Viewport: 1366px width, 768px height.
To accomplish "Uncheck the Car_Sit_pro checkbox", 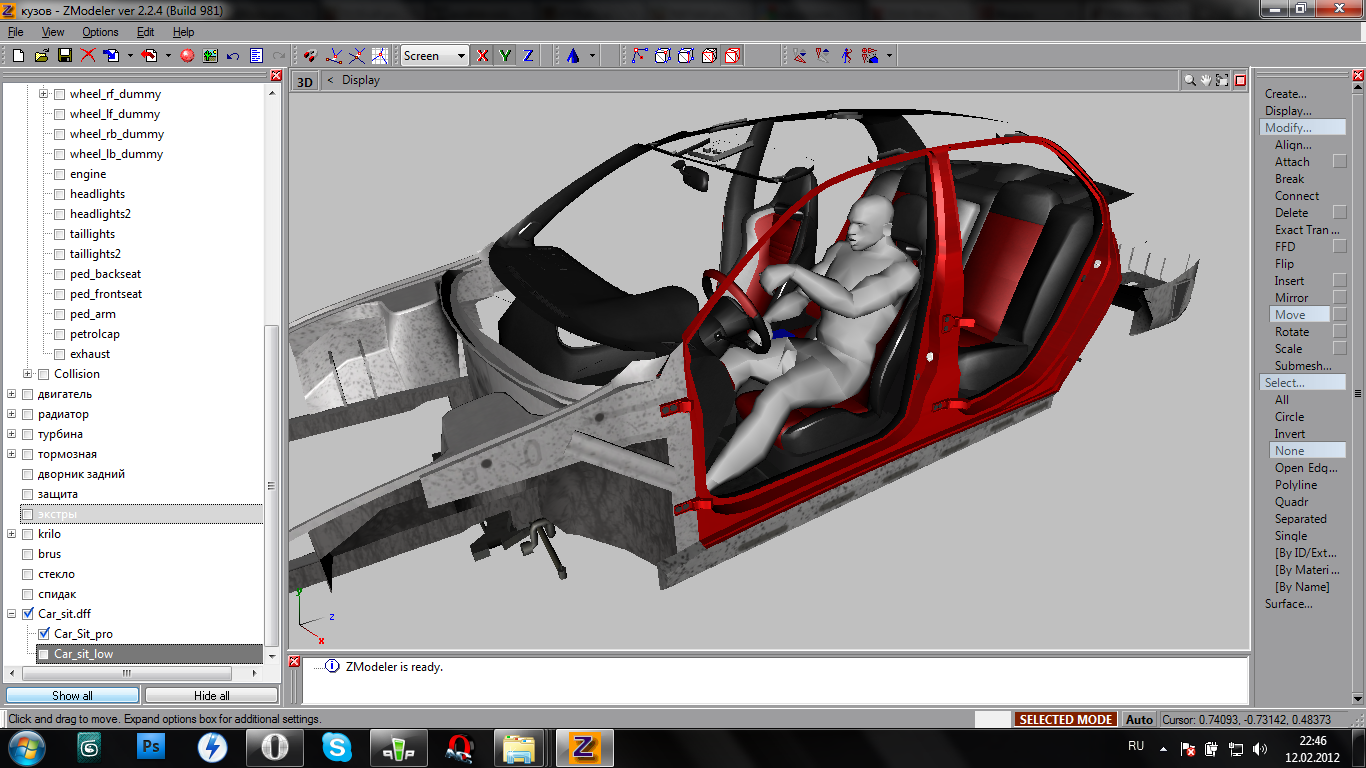I will coord(44,634).
